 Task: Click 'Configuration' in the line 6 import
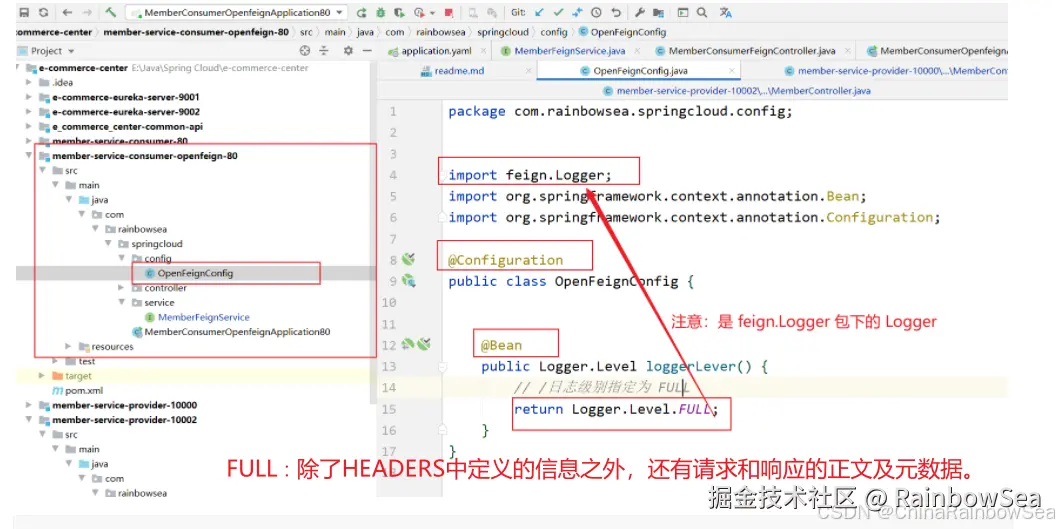tap(879, 218)
